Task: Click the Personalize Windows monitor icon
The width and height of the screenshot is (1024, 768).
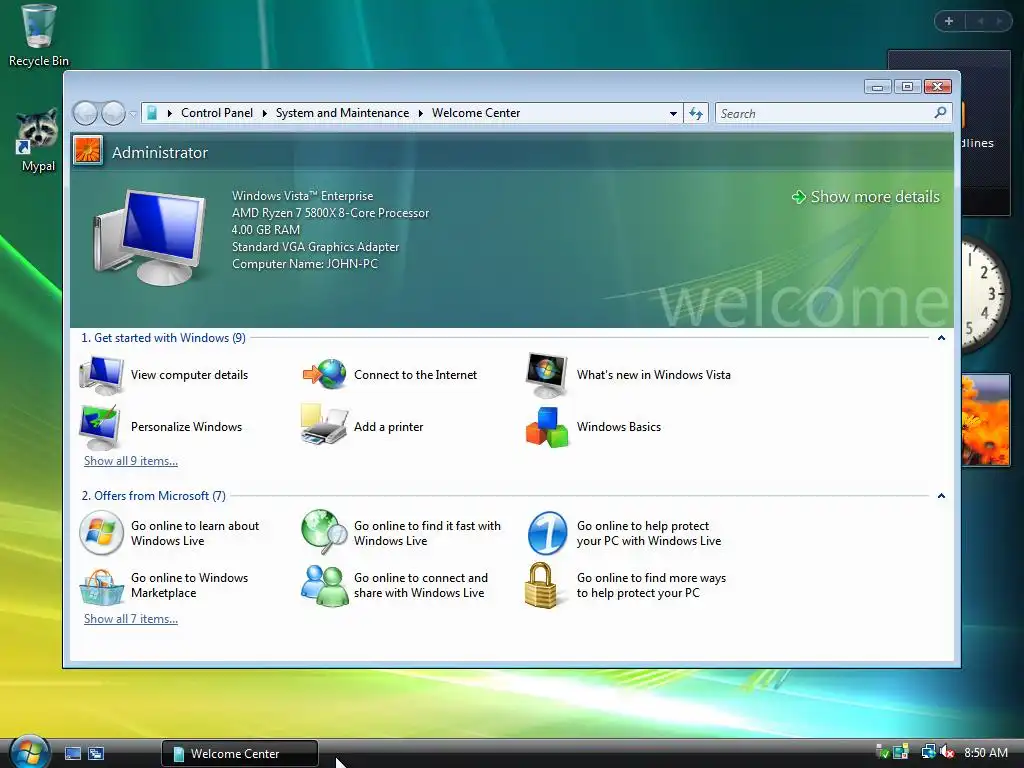Action: pos(100,427)
